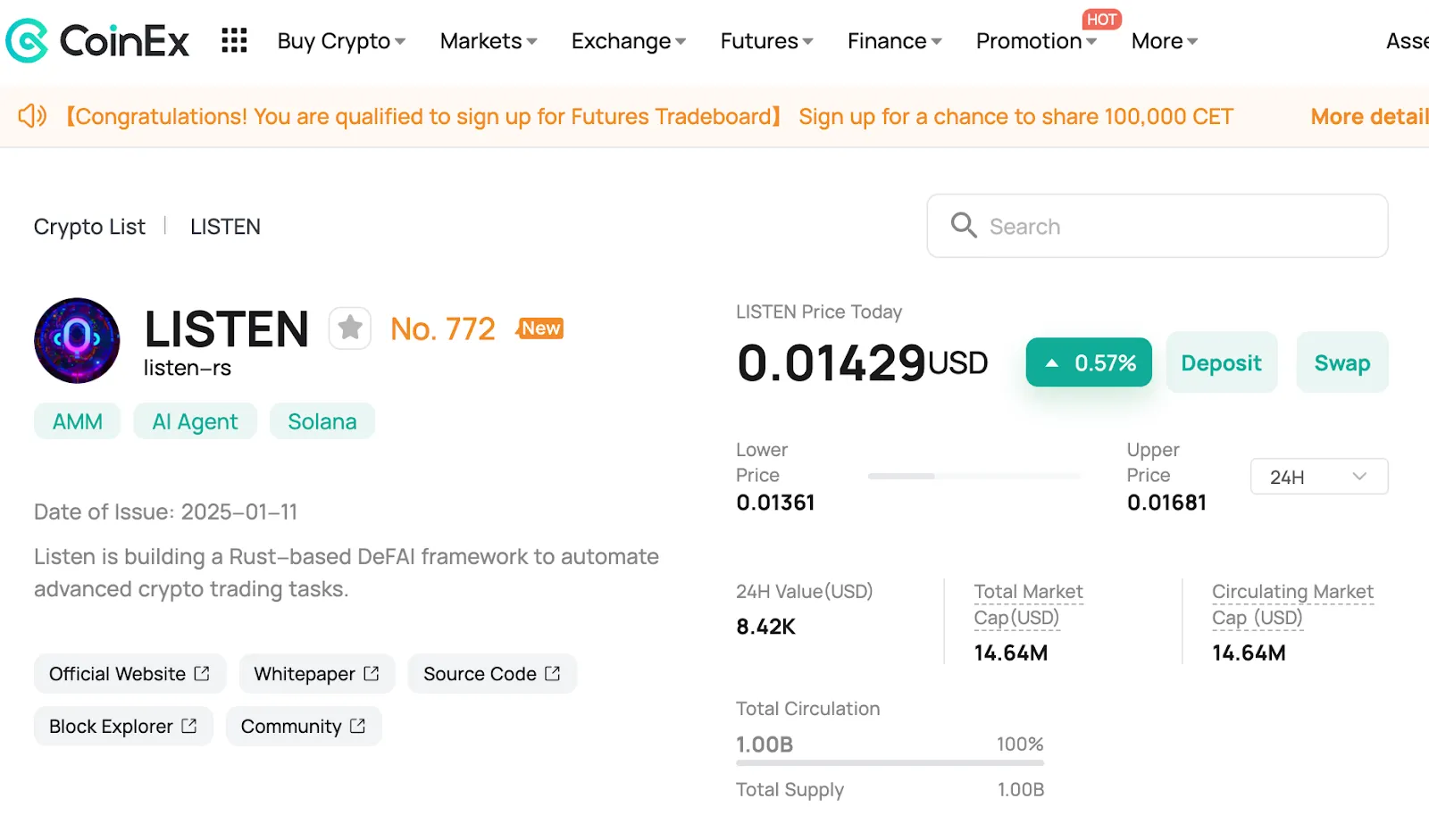Click the up triangle in 0.57% badge
Viewport: 1429px width, 840px height.
[1052, 363]
